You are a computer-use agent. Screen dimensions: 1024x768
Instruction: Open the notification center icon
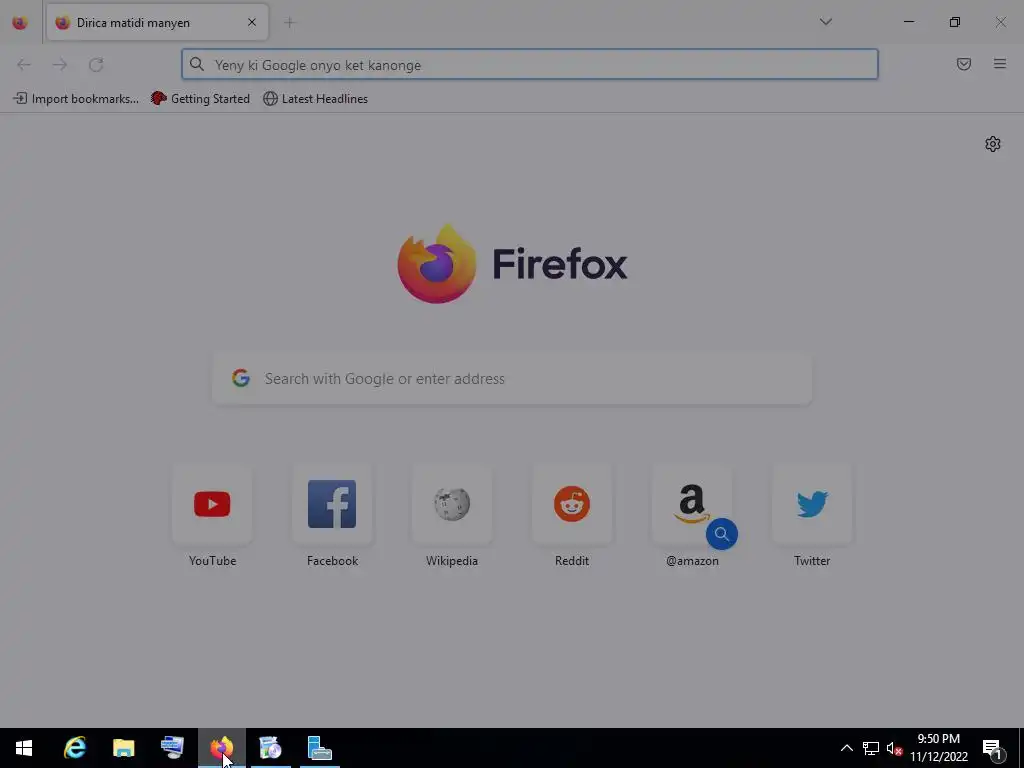[992, 748]
